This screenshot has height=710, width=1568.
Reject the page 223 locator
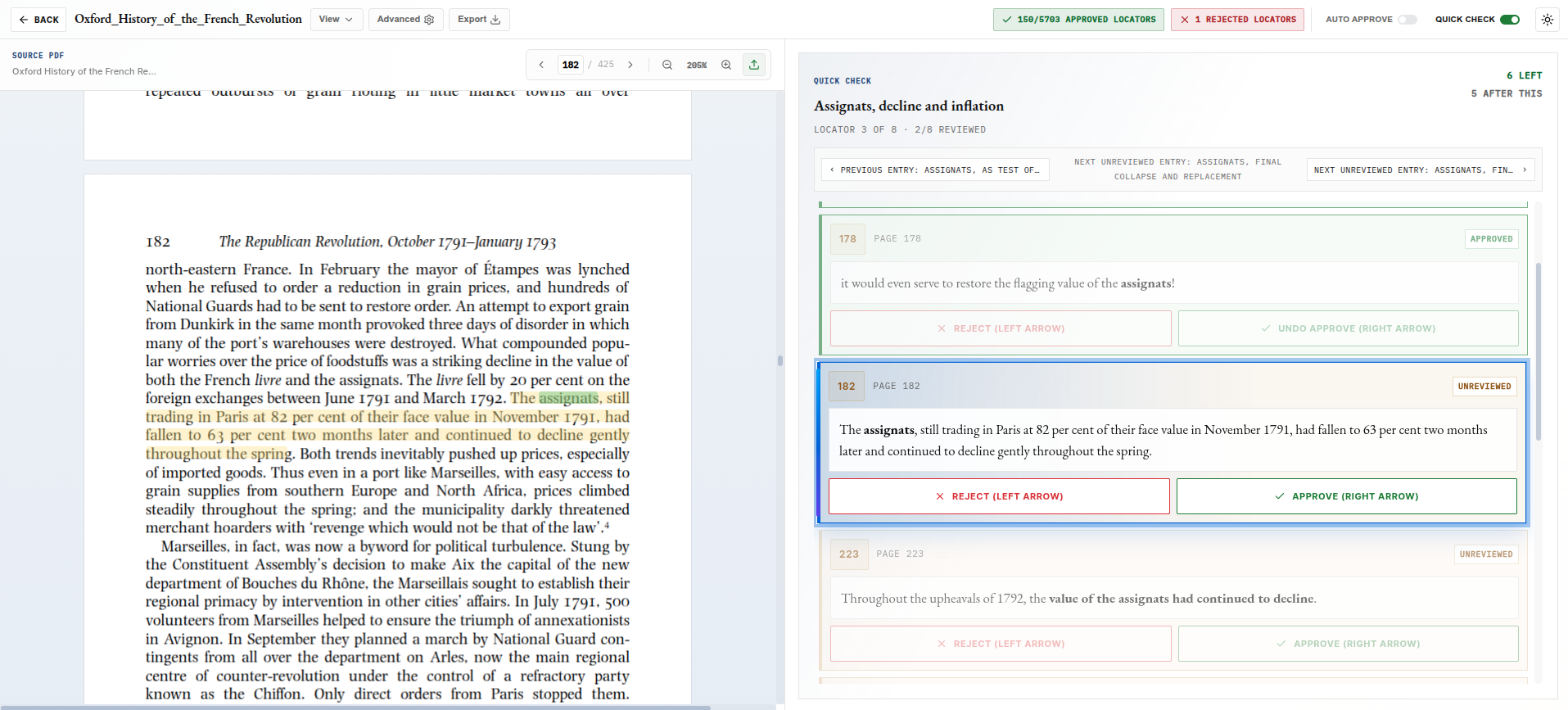pos(1001,644)
